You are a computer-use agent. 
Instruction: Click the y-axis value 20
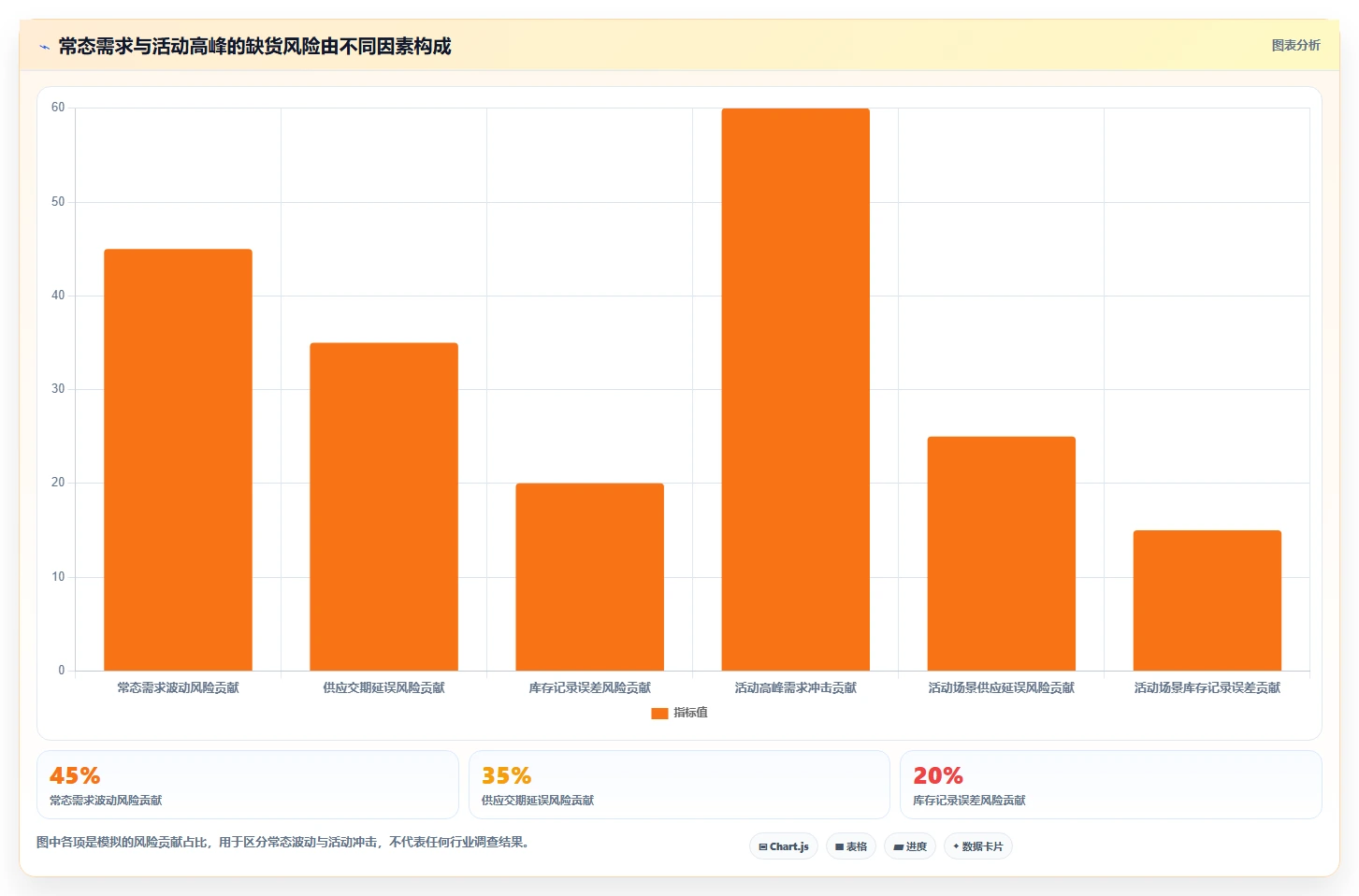(x=58, y=483)
